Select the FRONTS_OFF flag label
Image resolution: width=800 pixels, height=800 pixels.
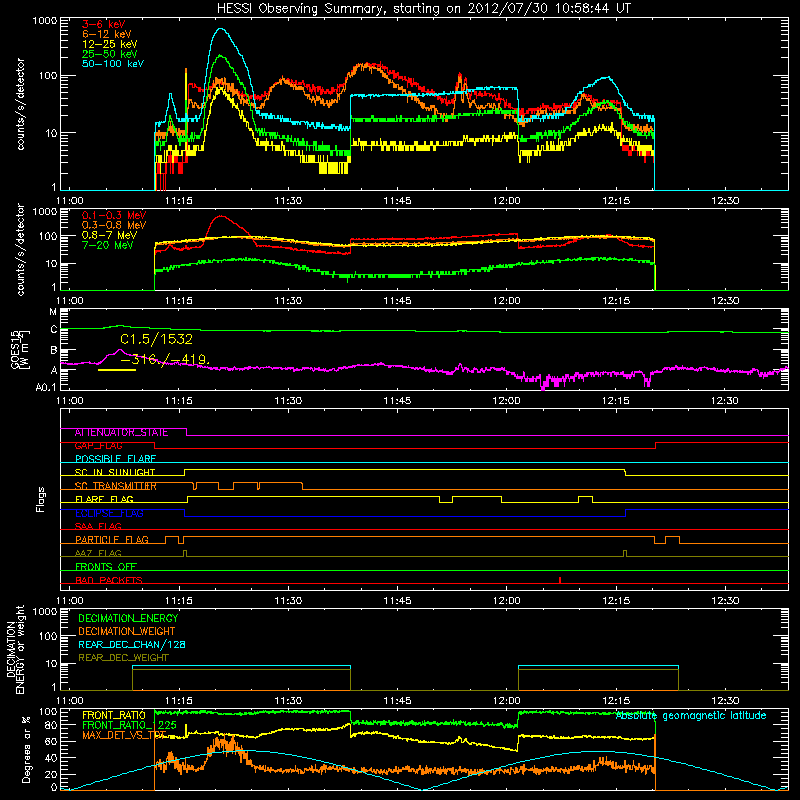(x=106, y=567)
